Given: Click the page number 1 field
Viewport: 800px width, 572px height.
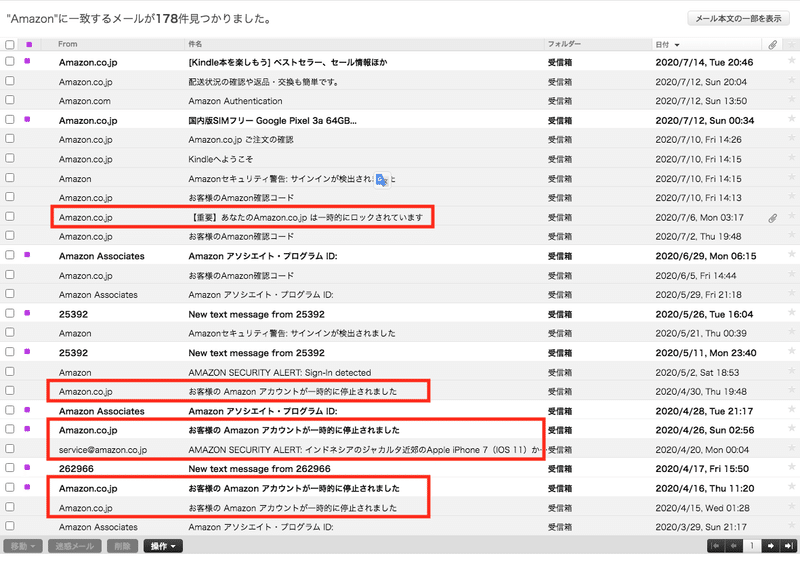Looking at the screenshot, I should (752, 546).
